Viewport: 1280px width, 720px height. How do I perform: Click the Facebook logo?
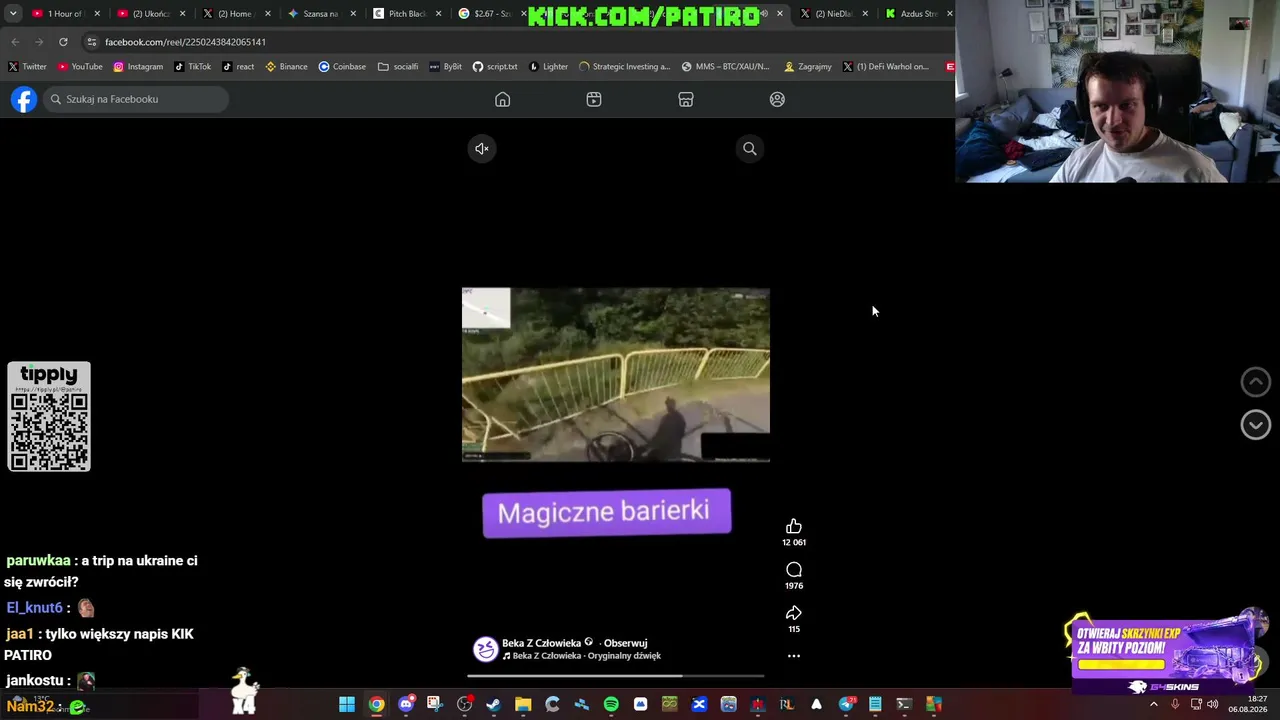pos(24,99)
